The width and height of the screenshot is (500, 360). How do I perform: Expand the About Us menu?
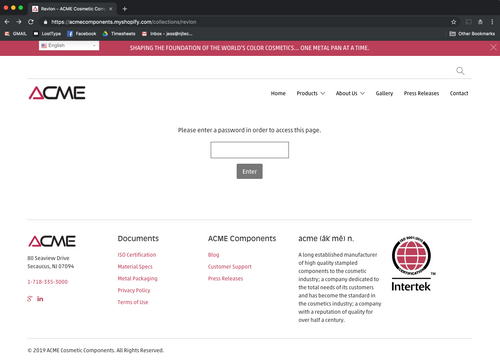pos(350,93)
